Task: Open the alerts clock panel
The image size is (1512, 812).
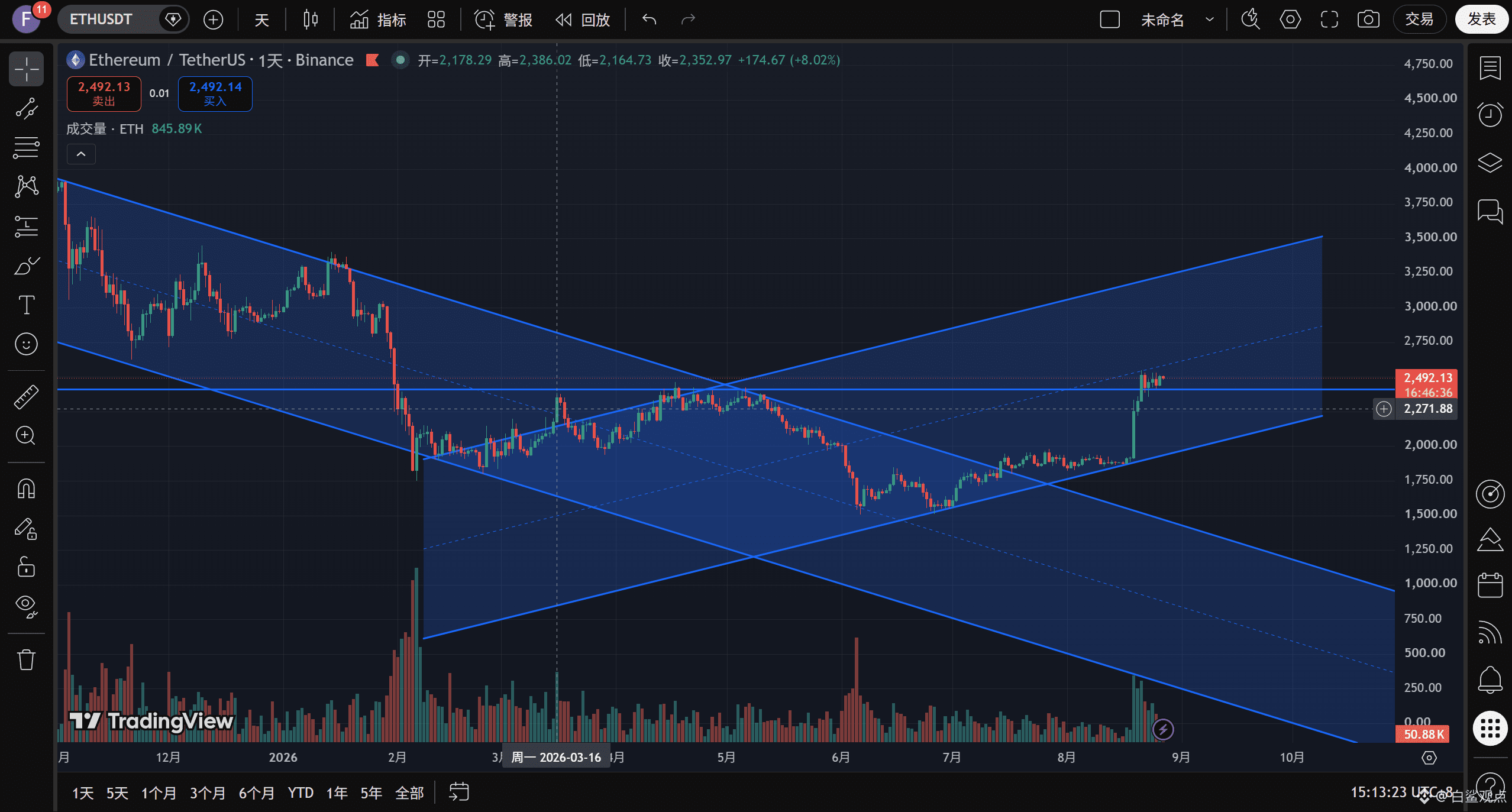Action: click(1490, 114)
